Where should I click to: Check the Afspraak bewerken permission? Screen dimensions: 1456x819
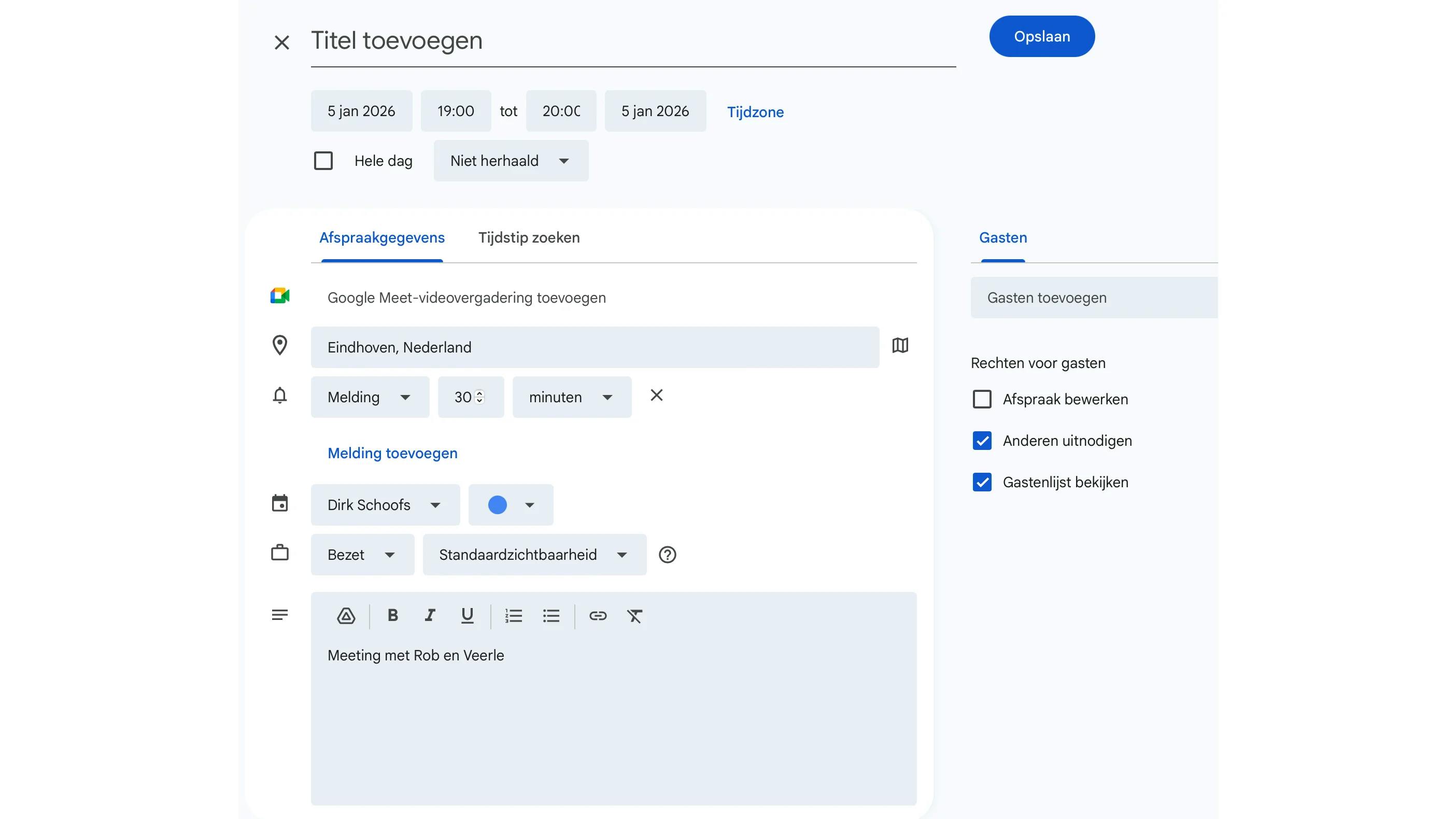pyautogui.click(x=982, y=399)
